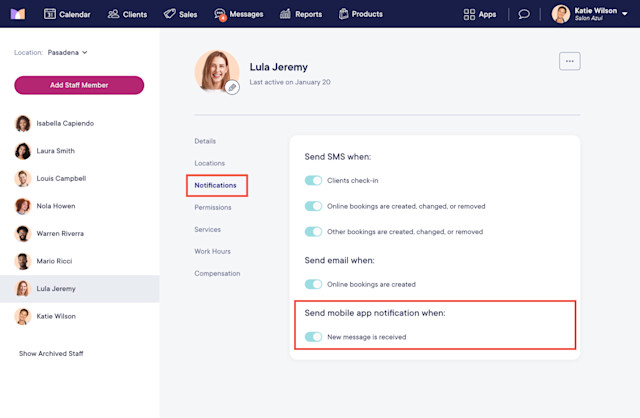
Task: Disable SMS for online bookings changes
Action: [313, 206]
